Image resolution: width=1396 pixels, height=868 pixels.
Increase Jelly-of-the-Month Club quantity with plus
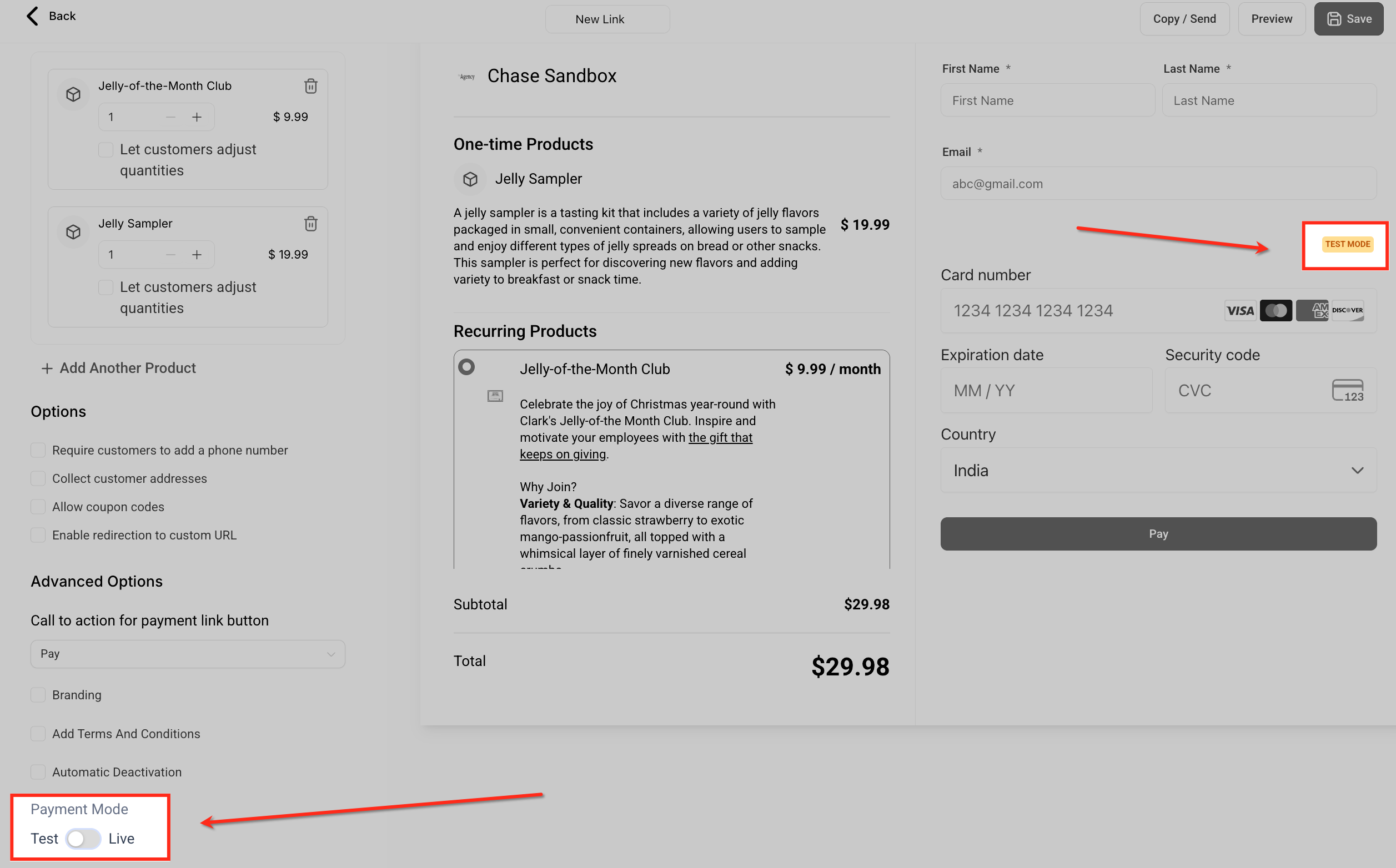[x=197, y=117]
